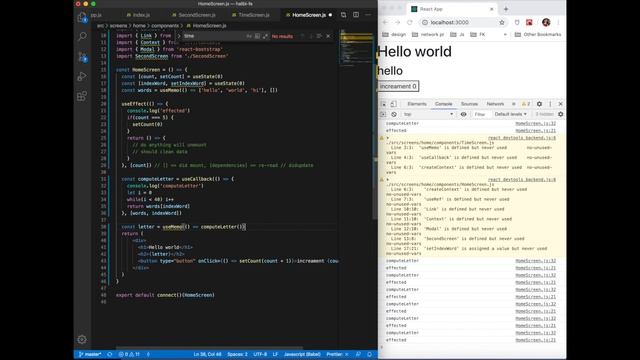This screenshot has width=640, height=360.
Task: Click the master branch in status bar
Action: tap(90, 354)
